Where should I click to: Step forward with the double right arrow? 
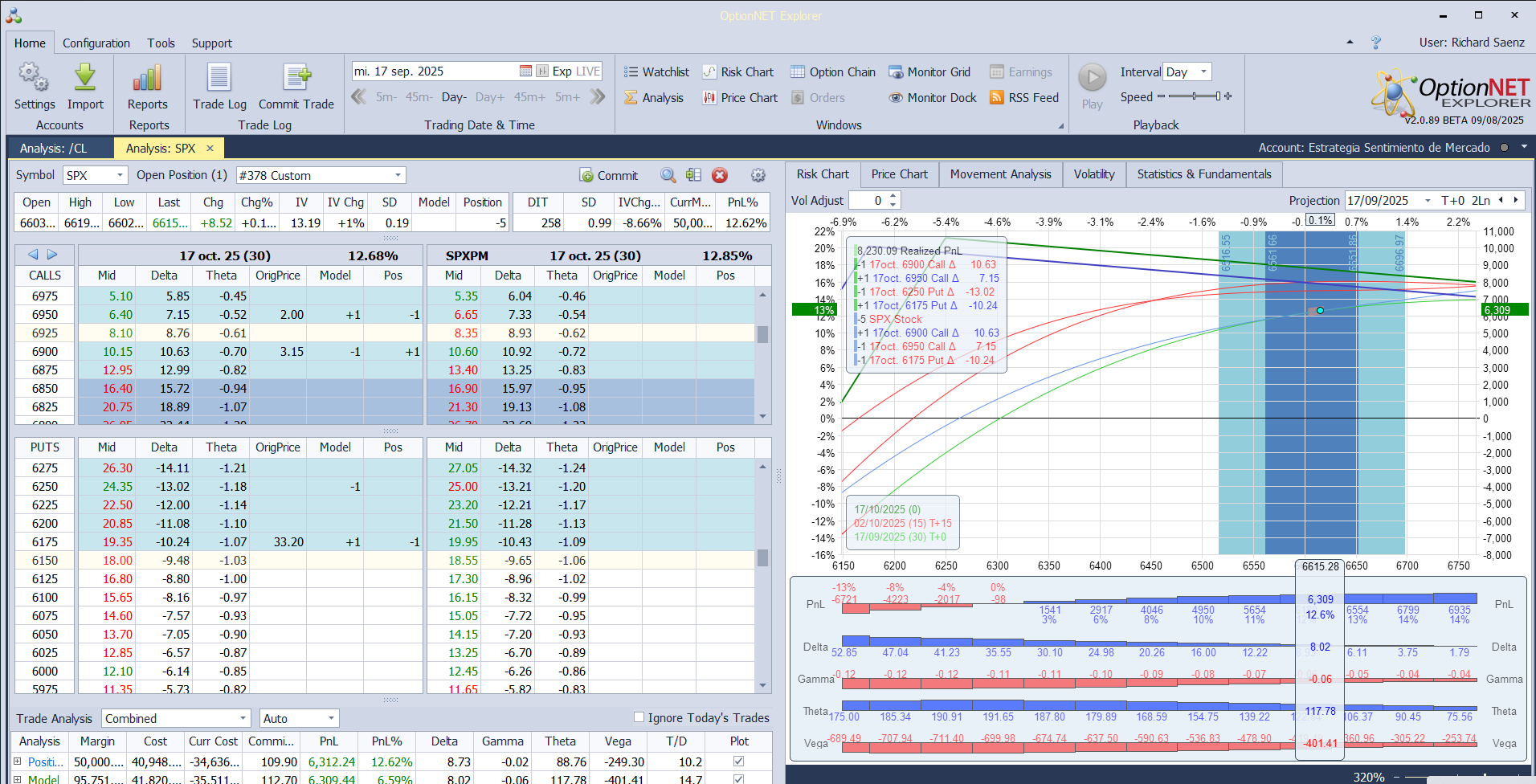[x=597, y=97]
